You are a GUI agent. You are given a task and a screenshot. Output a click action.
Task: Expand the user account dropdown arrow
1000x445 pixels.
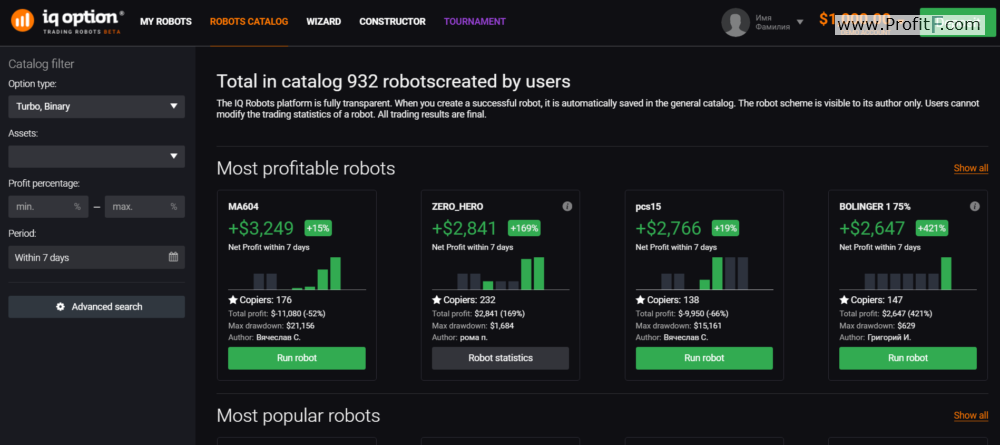click(x=800, y=22)
